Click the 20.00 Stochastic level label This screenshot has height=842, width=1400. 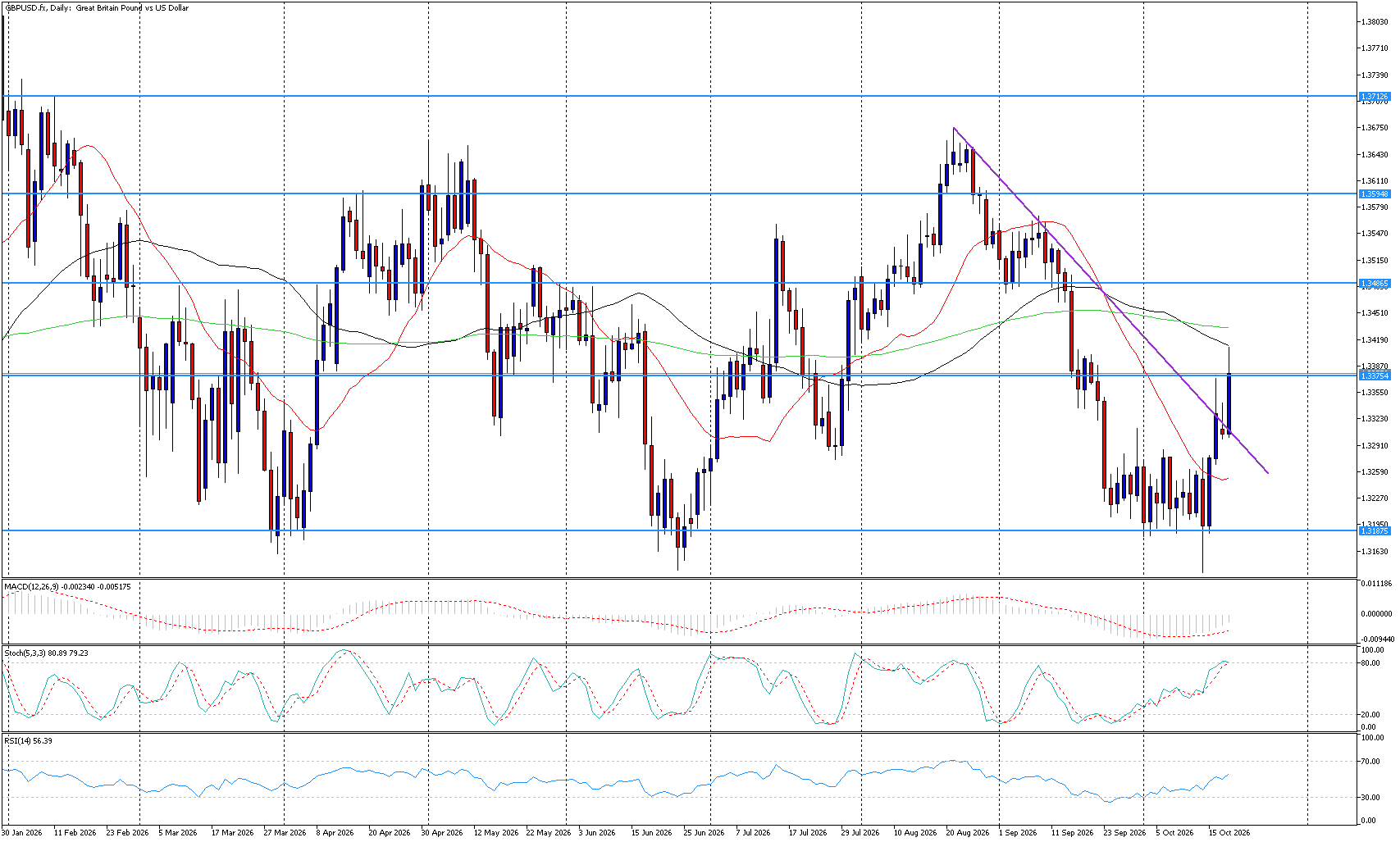click(1369, 715)
